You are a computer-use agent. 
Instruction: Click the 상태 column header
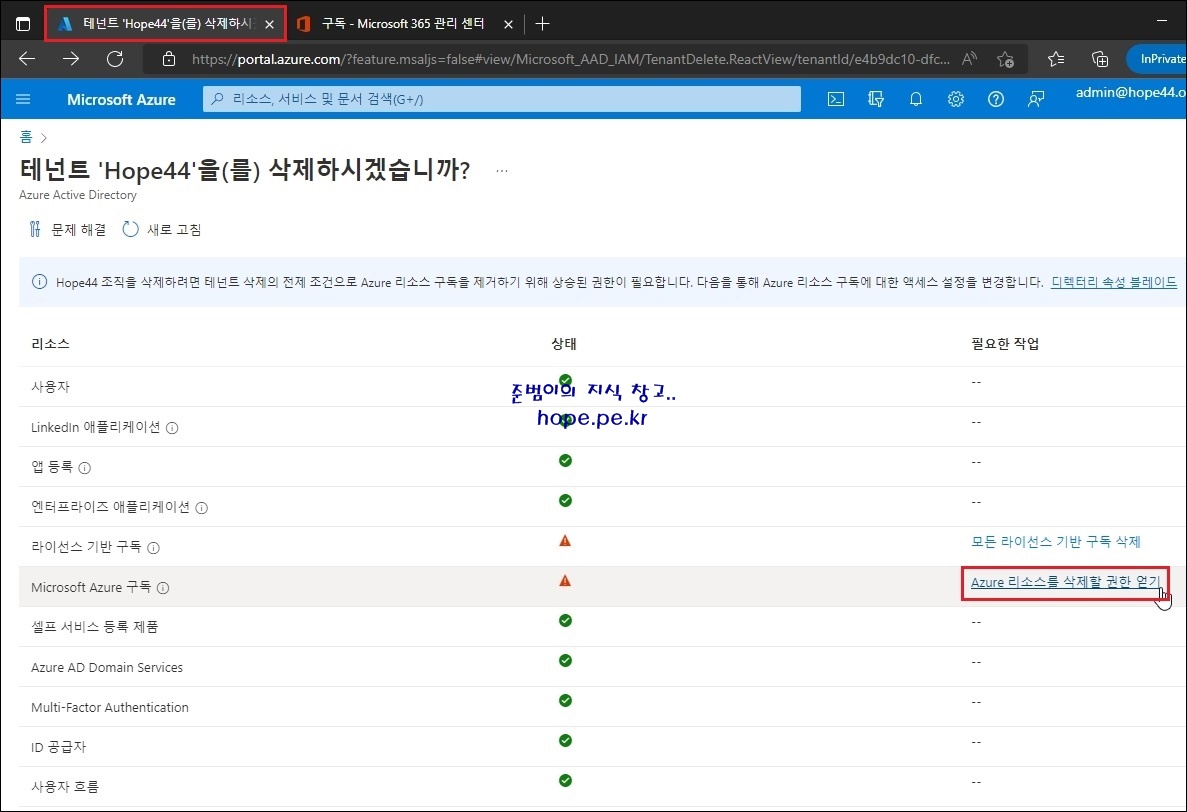(x=564, y=344)
